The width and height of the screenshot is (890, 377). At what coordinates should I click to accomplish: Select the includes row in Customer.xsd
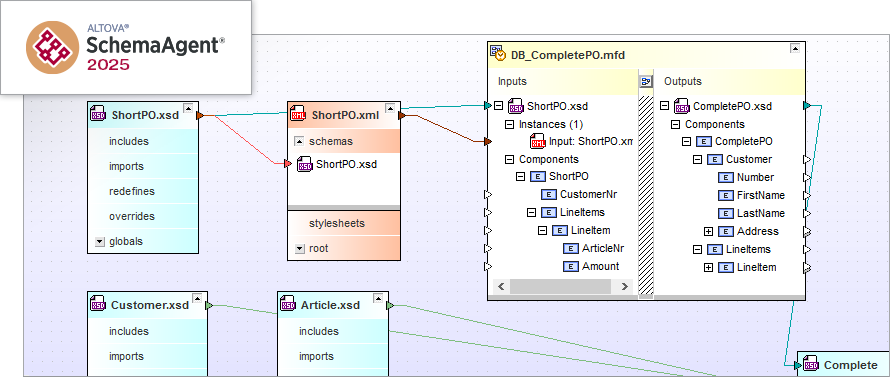pyautogui.click(x=148, y=331)
